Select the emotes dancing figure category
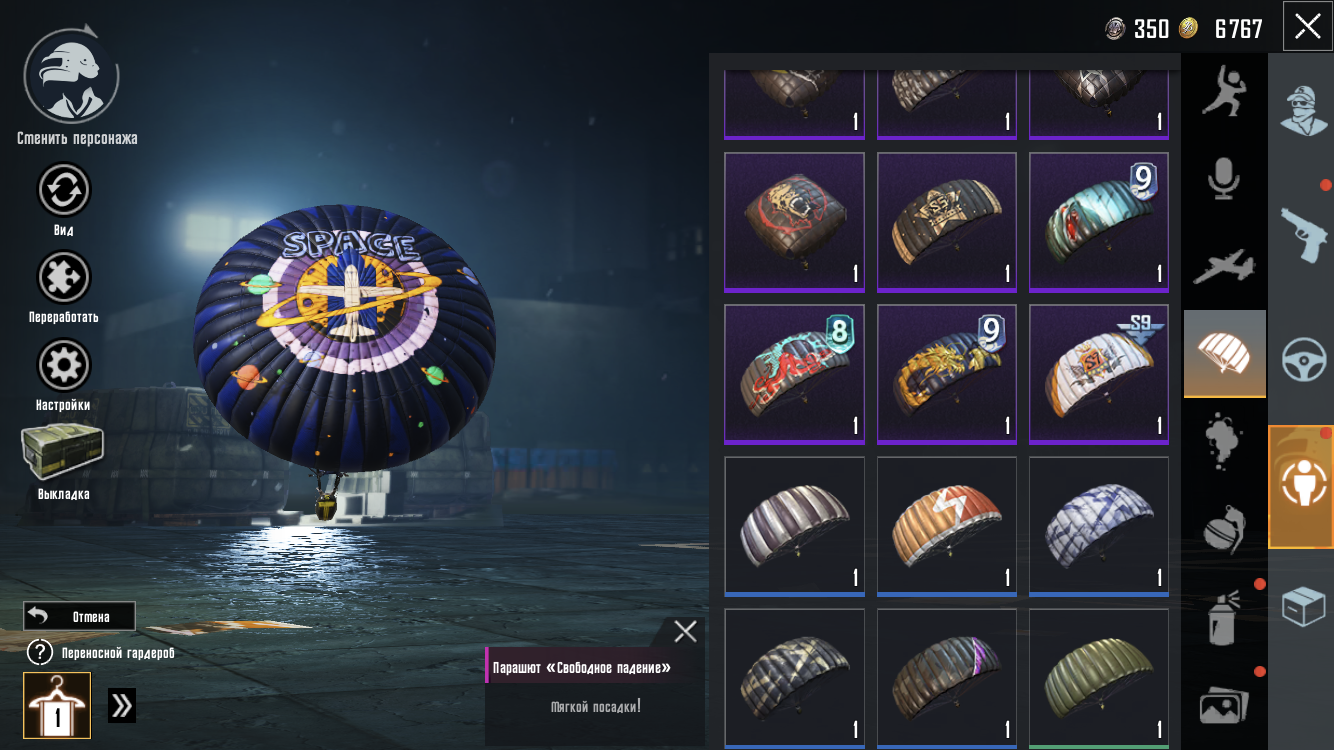 pos(1224,90)
